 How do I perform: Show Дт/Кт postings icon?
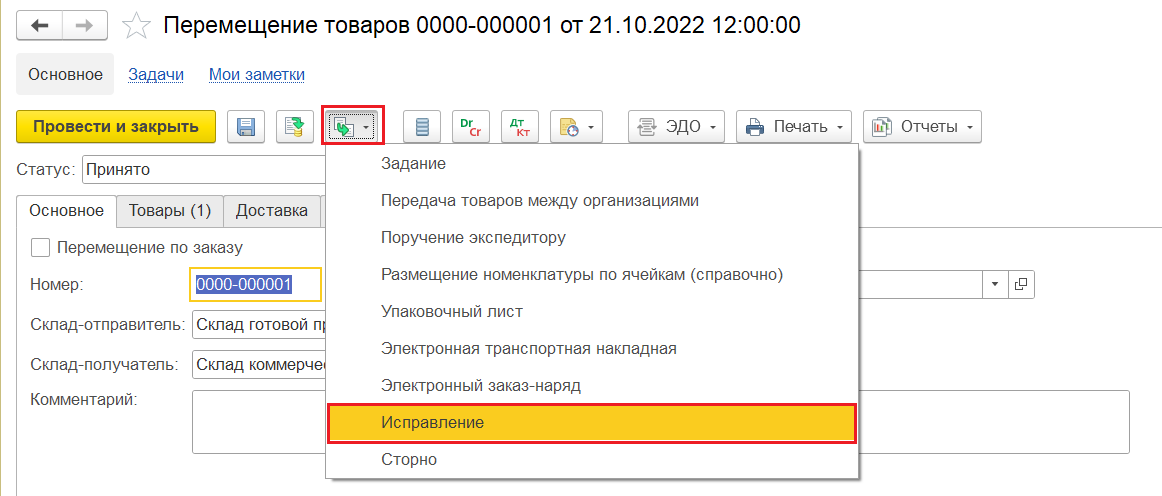point(520,127)
